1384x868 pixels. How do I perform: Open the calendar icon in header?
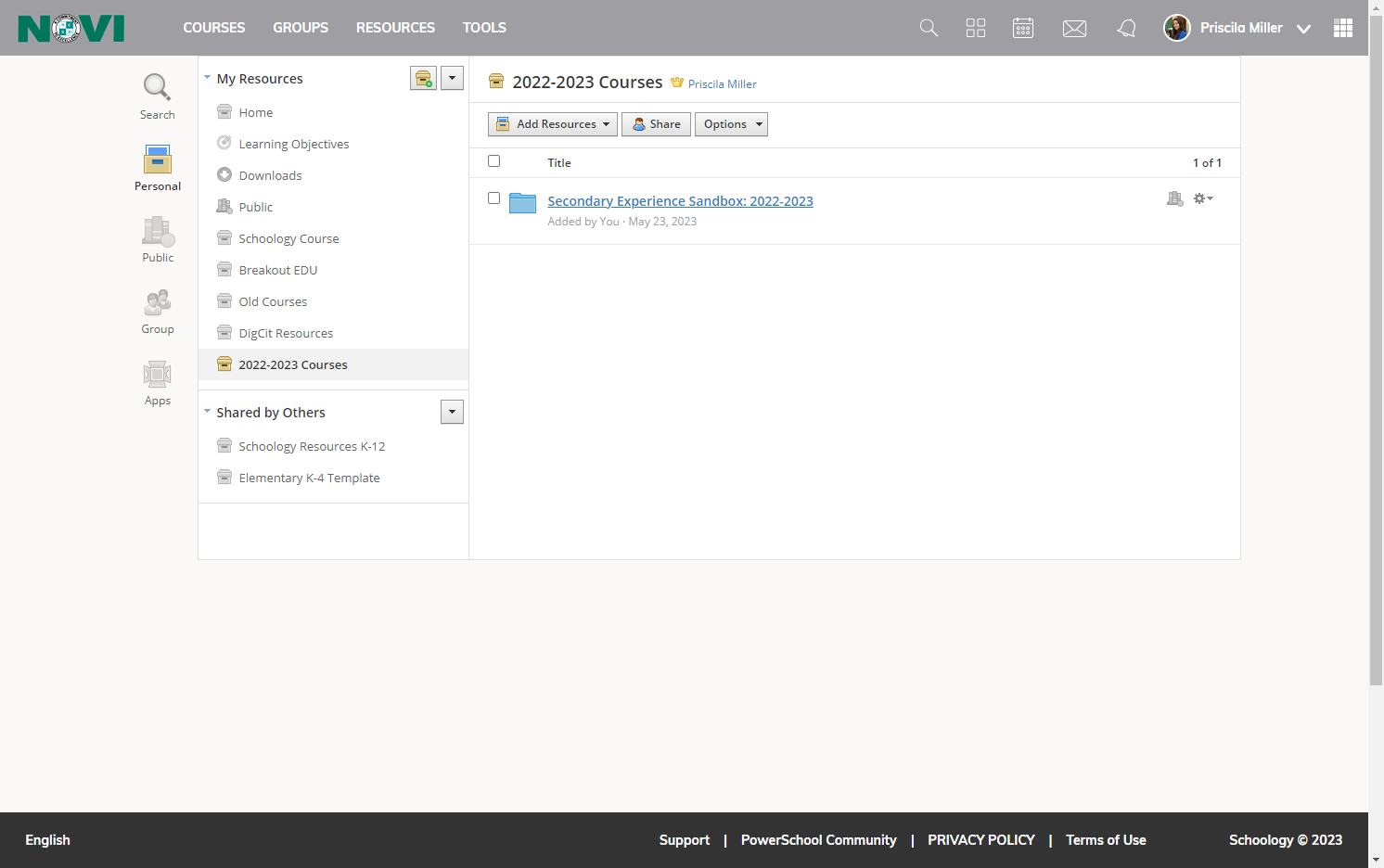[x=1023, y=28]
